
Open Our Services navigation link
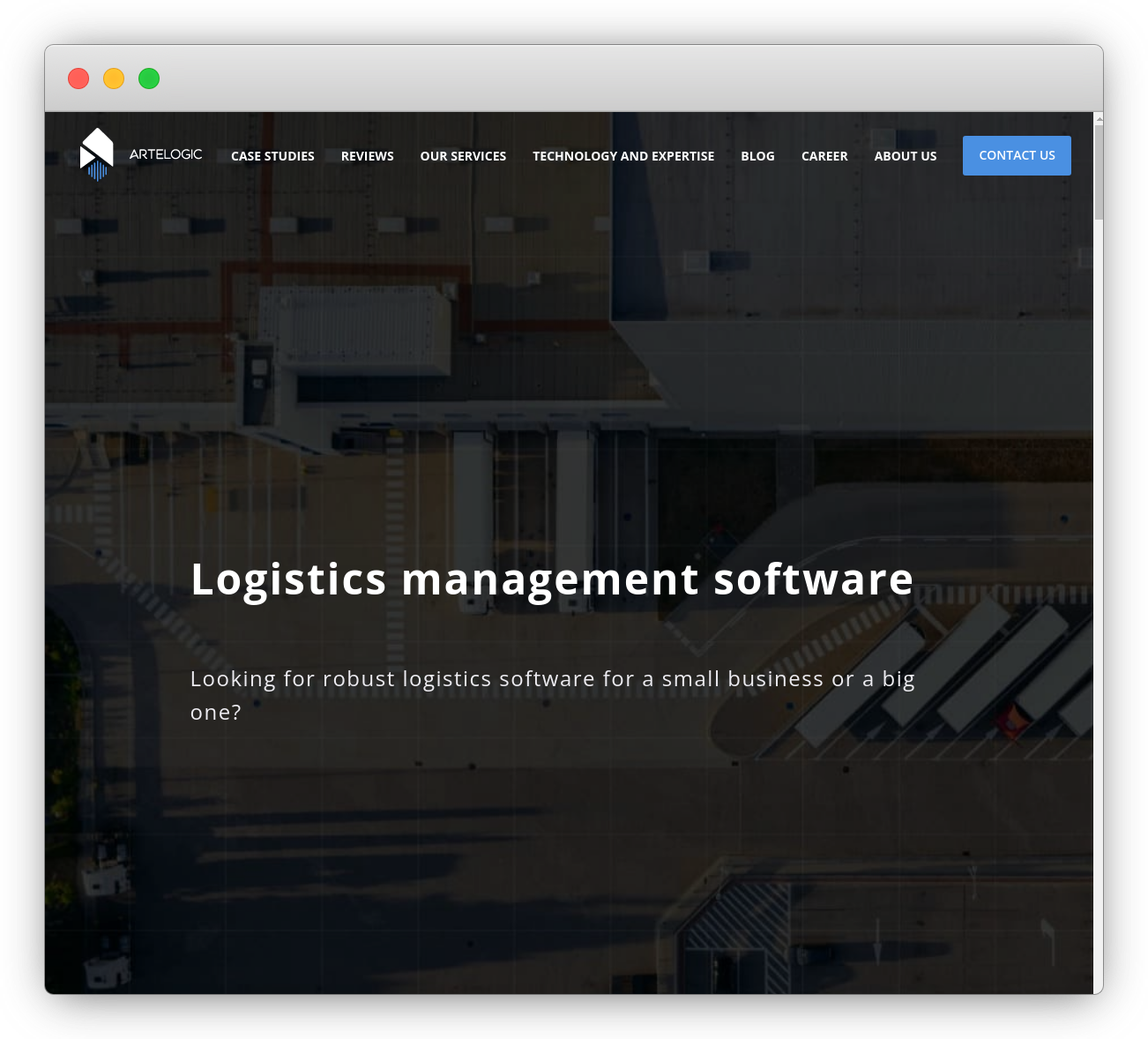463,156
